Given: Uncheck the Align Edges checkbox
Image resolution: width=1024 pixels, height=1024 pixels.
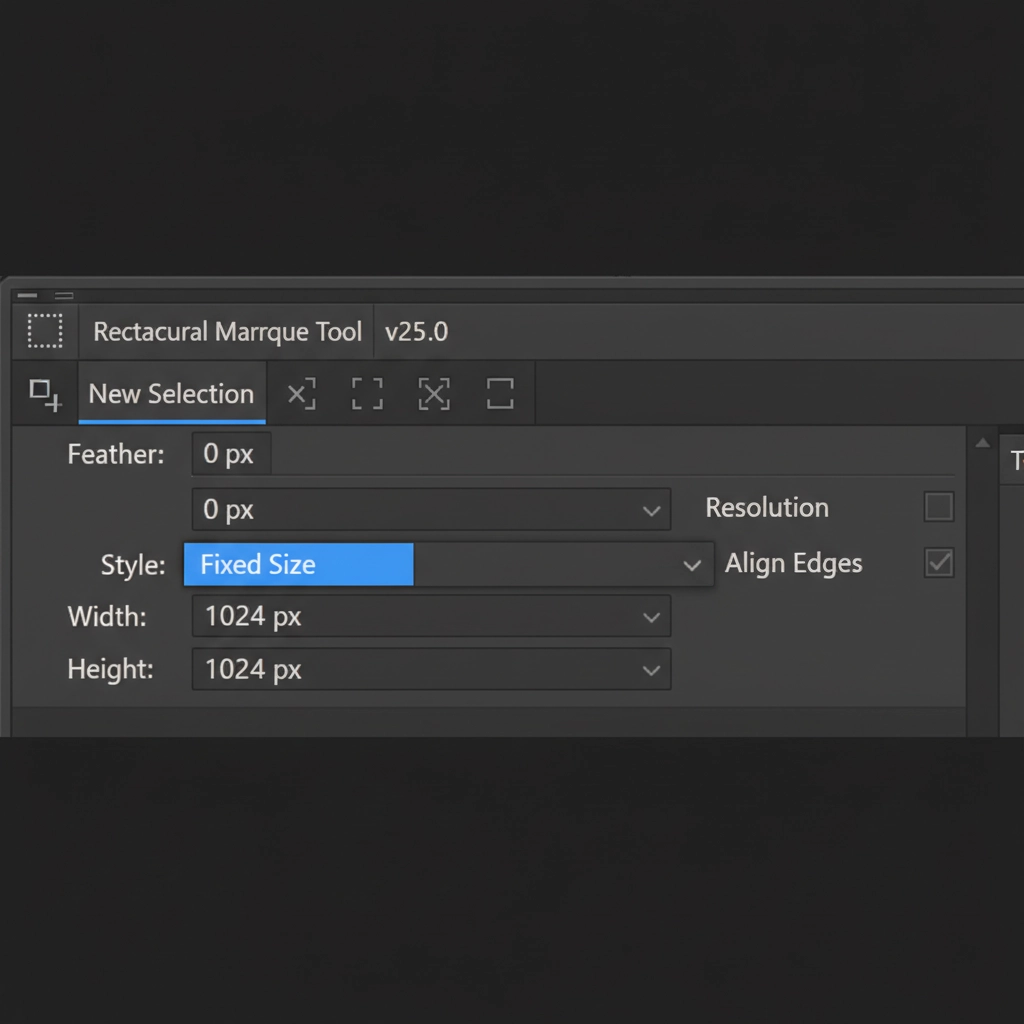Looking at the screenshot, I should coord(938,563).
